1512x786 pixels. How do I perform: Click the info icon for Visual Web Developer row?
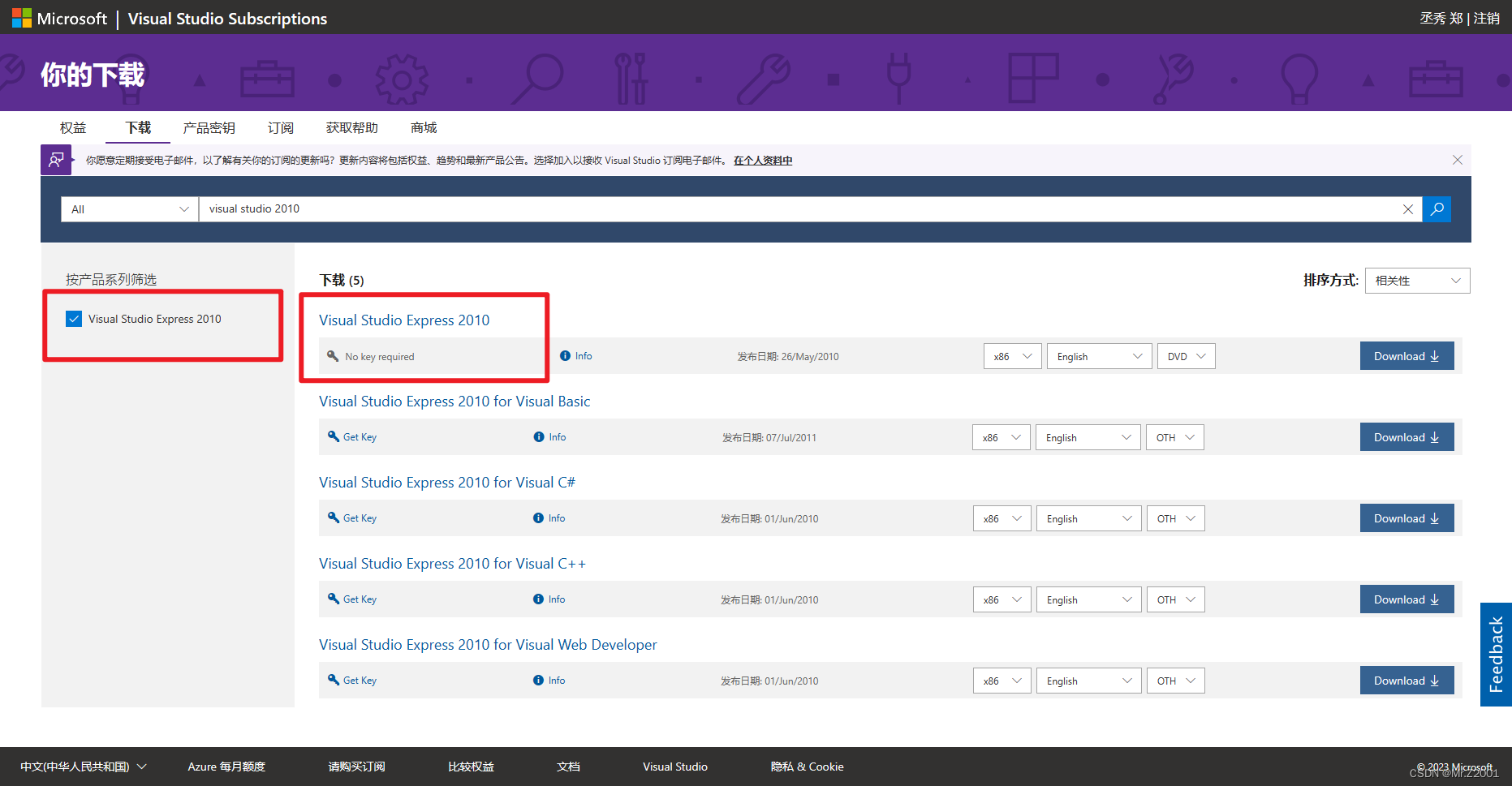(x=538, y=681)
